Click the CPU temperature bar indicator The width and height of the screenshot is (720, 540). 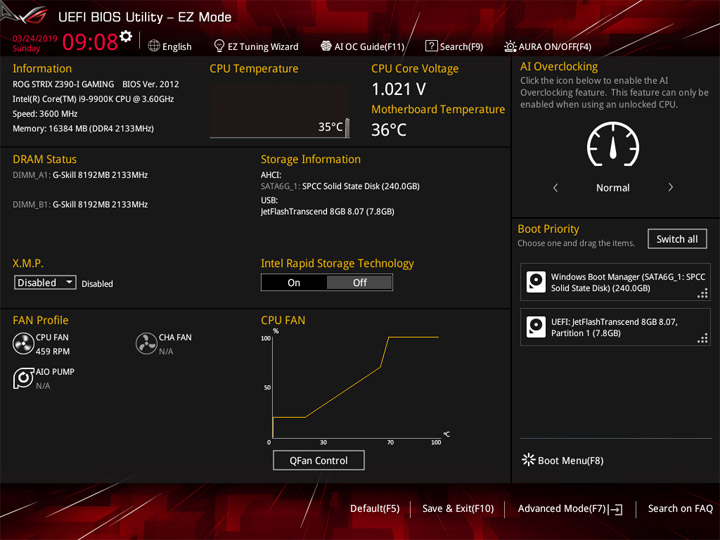pyautogui.click(x=347, y=127)
